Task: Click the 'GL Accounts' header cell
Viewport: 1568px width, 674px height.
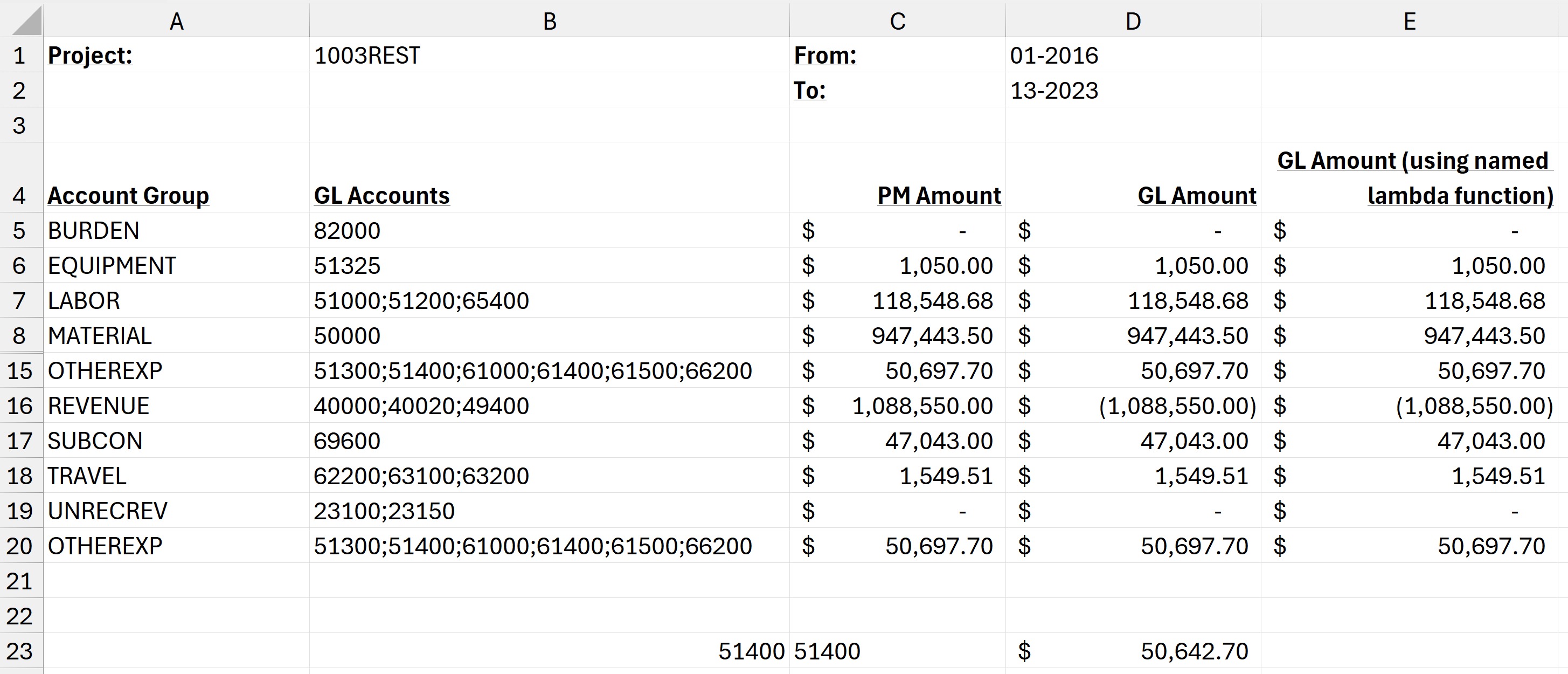Action: [550, 177]
